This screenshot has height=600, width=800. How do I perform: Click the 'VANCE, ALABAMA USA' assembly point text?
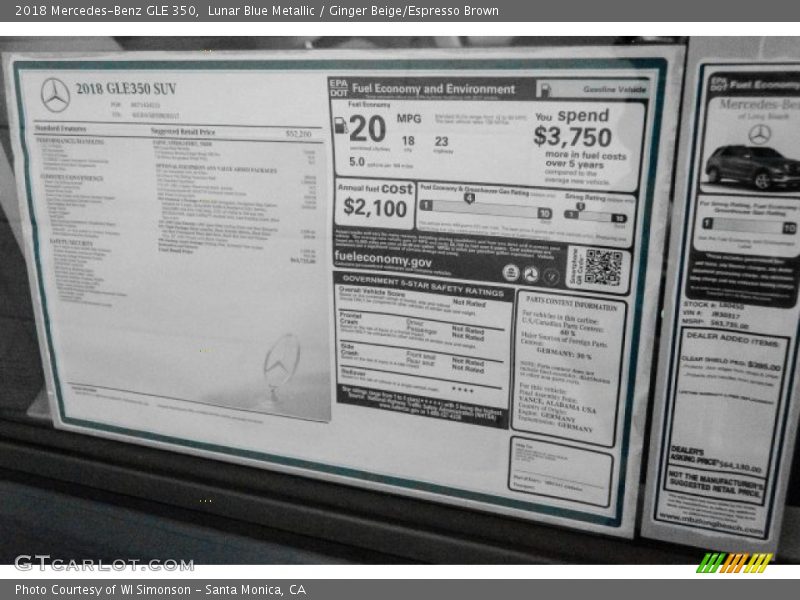557,405
